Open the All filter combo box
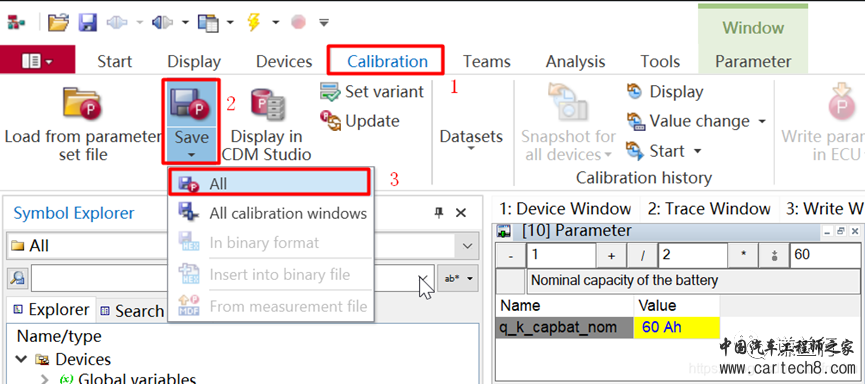This screenshot has height=384, width=865. click(x=242, y=246)
